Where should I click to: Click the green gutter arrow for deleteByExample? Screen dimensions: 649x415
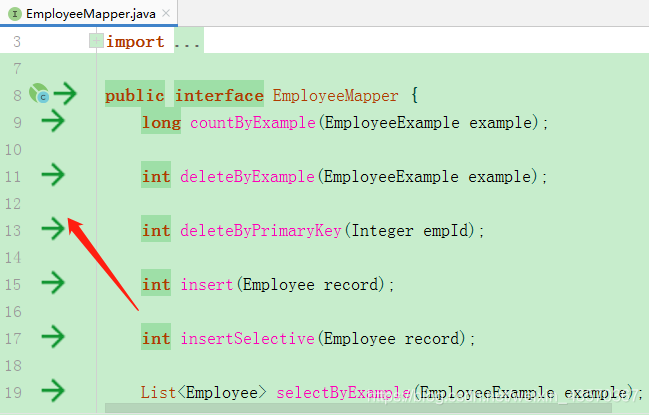pos(53,175)
